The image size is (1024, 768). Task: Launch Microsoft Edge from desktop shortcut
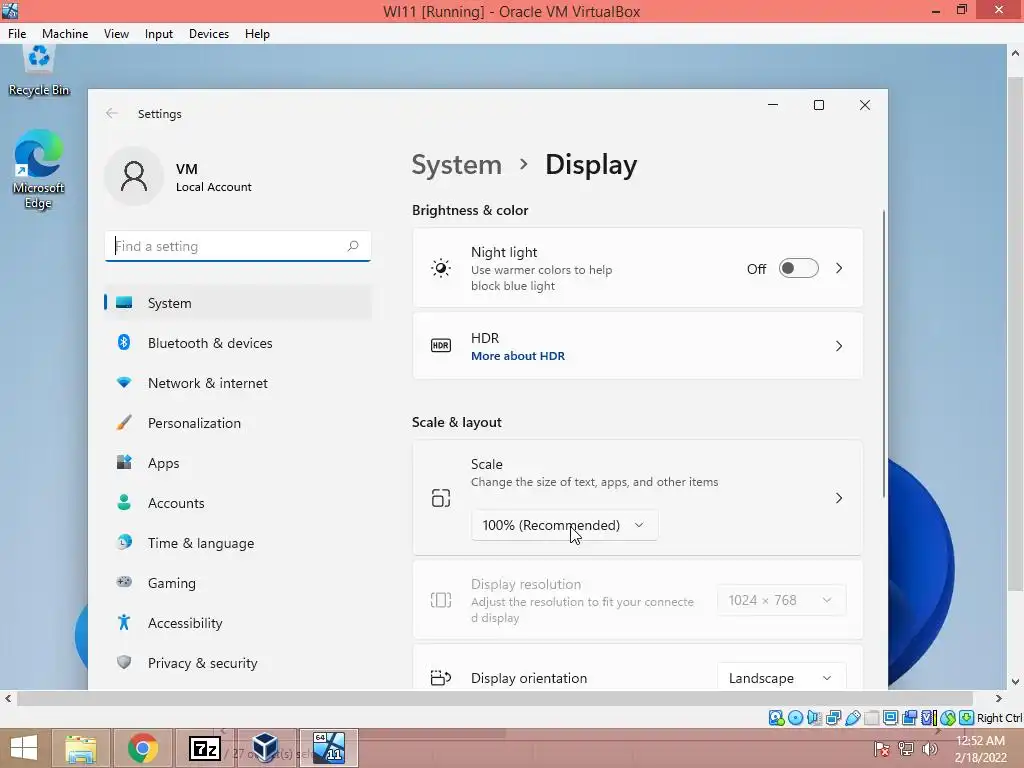coord(39,170)
